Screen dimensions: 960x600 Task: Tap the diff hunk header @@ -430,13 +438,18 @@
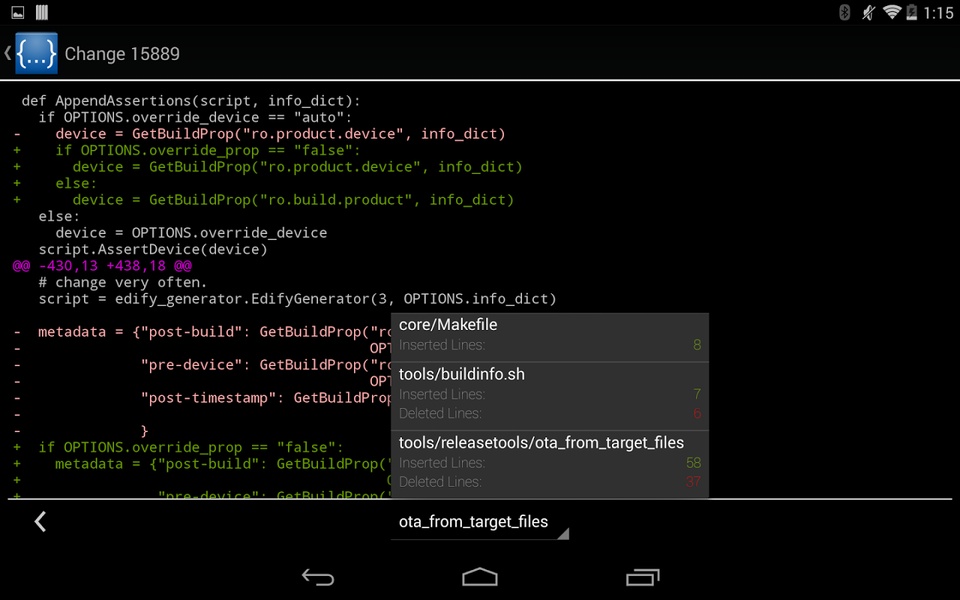[102, 266]
